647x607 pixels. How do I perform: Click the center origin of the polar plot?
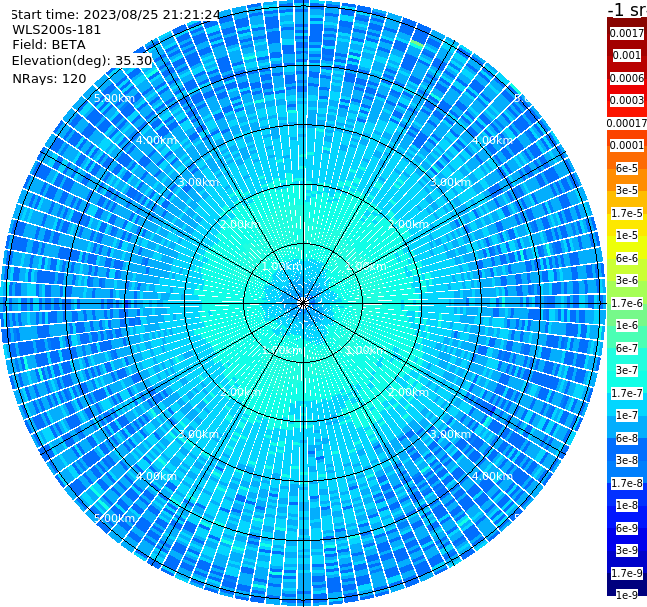point(303,303)
